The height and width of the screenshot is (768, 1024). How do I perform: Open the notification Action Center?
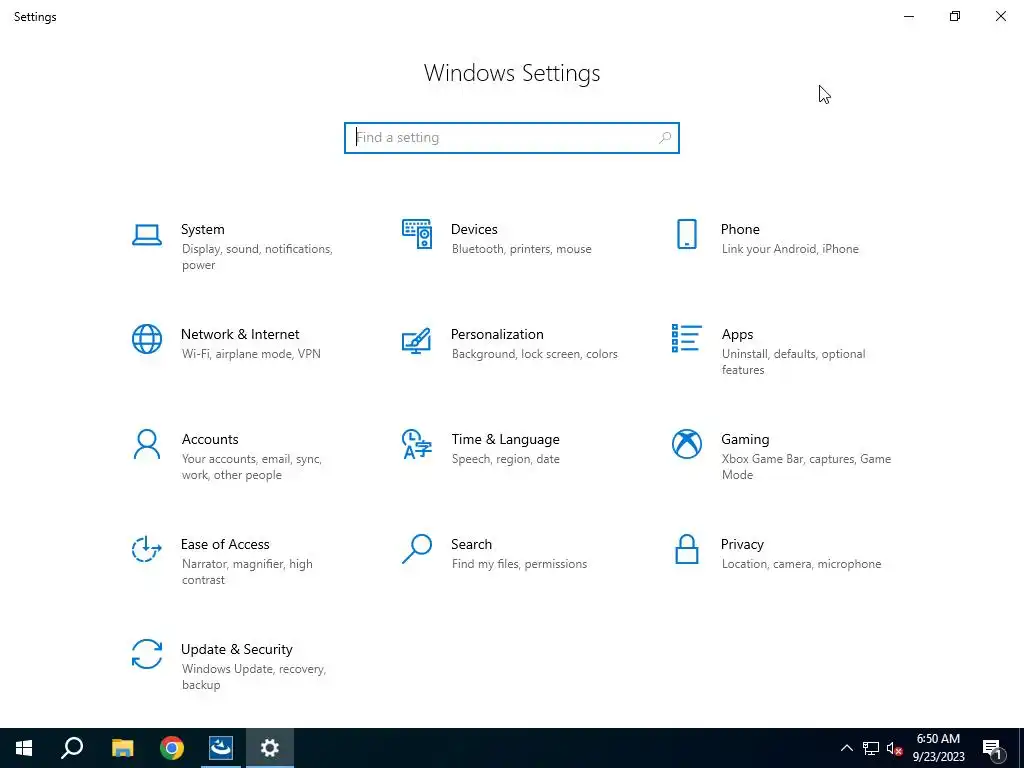pos(993,748)
